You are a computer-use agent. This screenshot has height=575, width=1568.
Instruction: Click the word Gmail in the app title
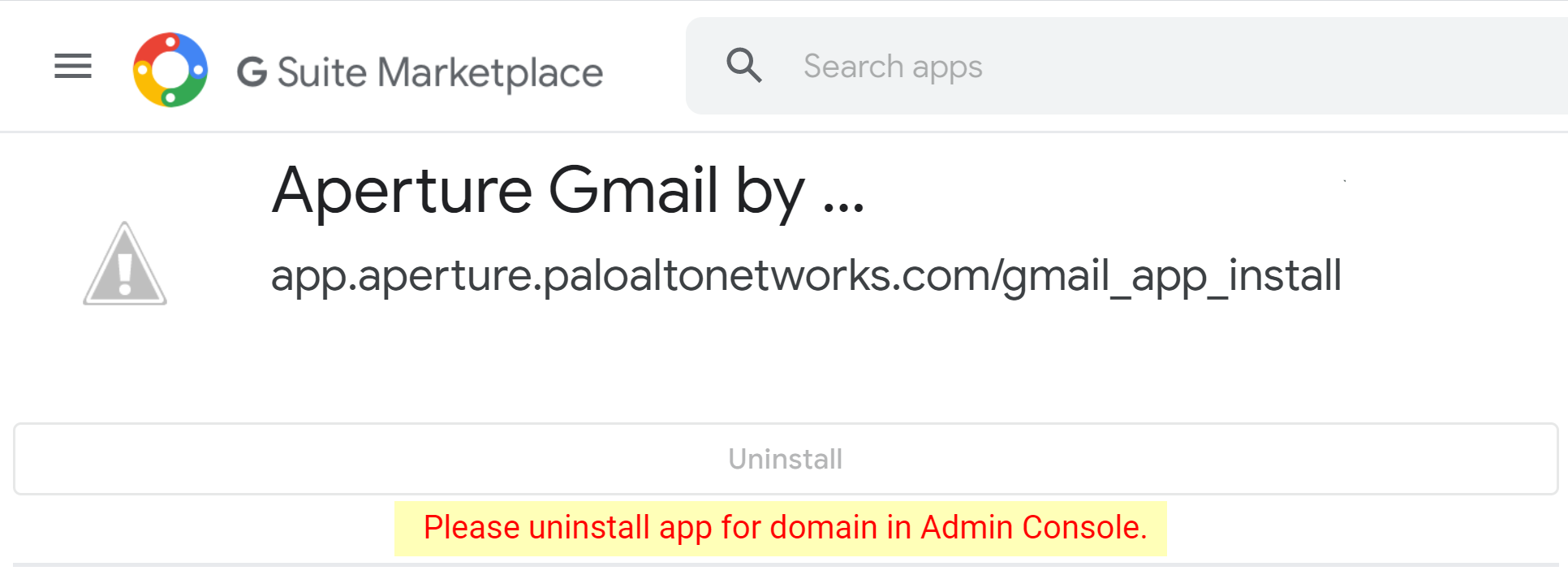[633, 191]
